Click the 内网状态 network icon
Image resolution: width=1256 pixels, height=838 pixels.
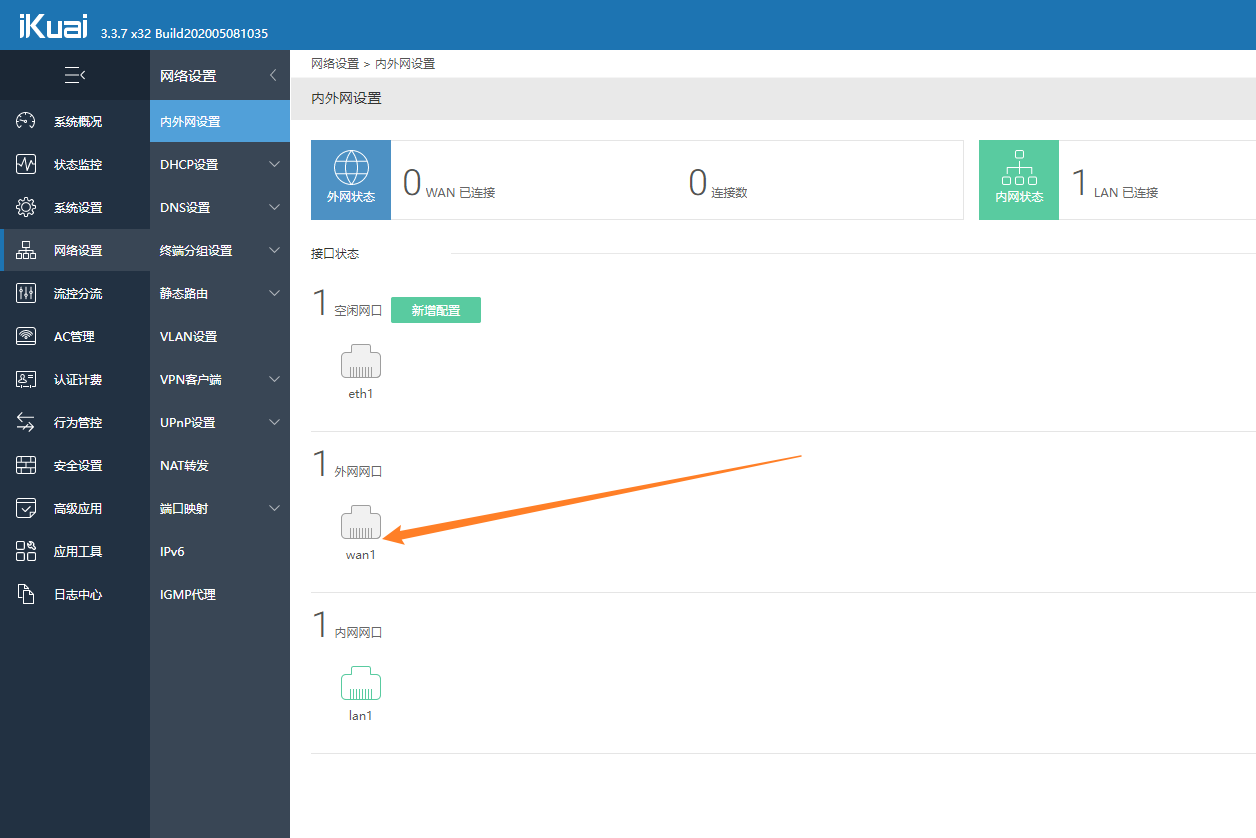(x=1018, y=168)
